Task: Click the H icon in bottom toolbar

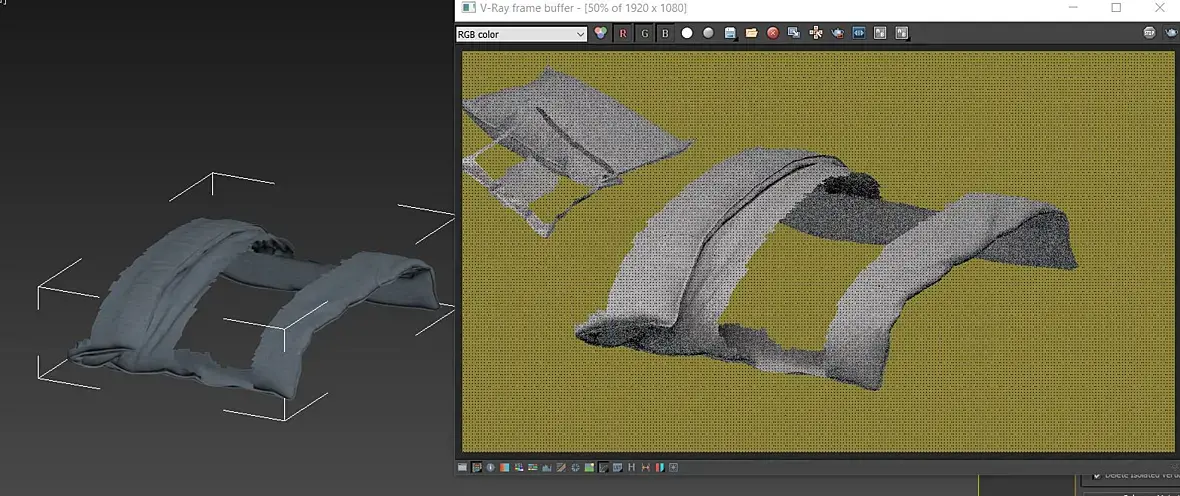Action: coord(632,467)
